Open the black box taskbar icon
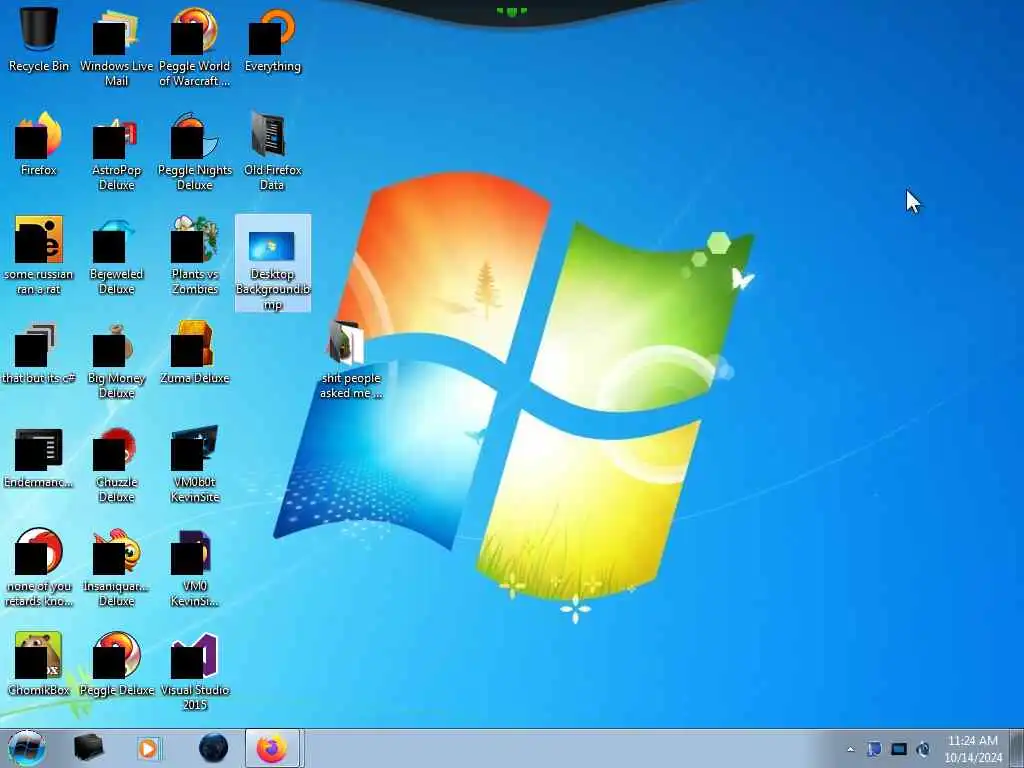Image resolution: width=1024 pixels, height=768 pixels. tap(88, 748)
